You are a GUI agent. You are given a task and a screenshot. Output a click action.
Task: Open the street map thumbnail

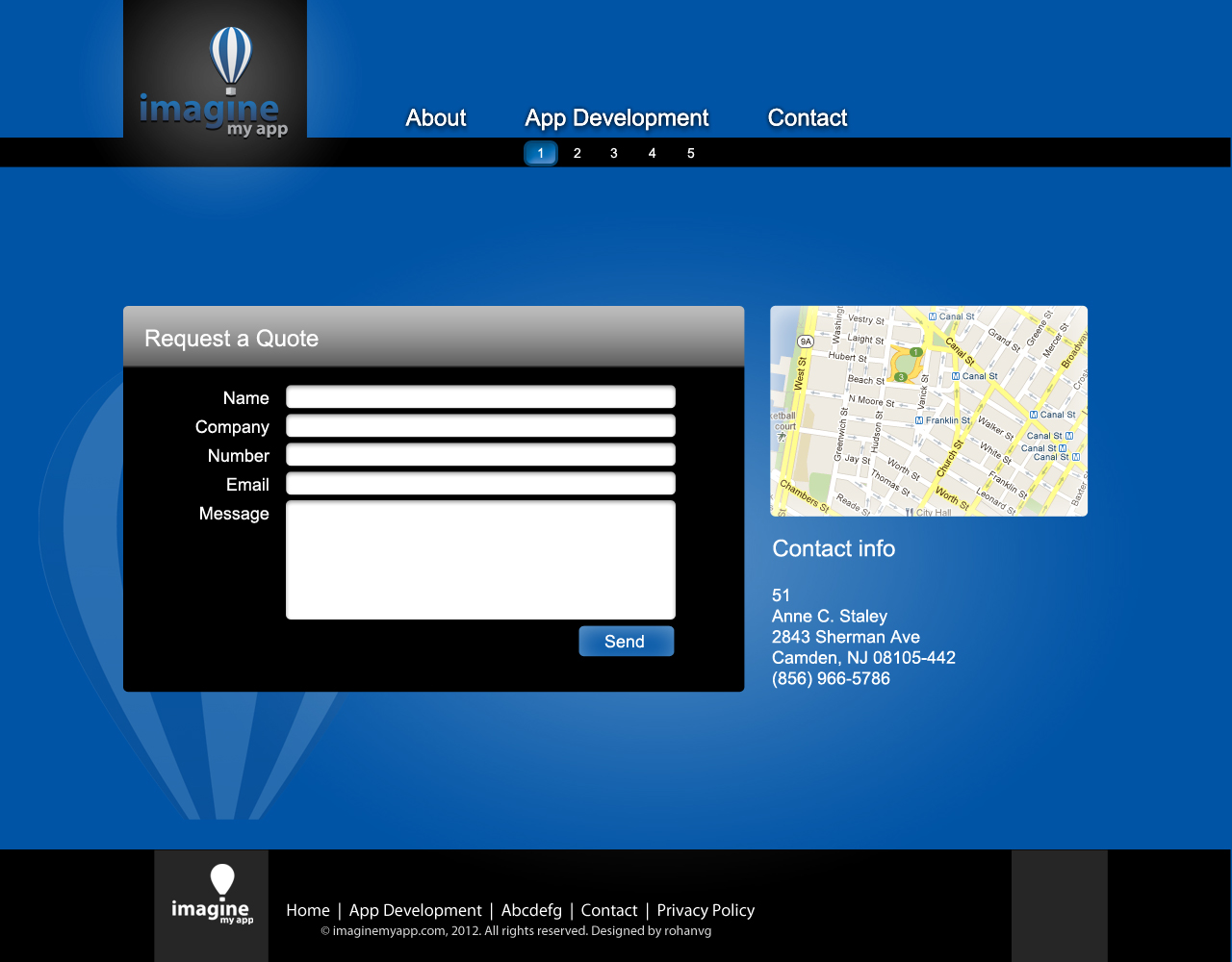929,411
